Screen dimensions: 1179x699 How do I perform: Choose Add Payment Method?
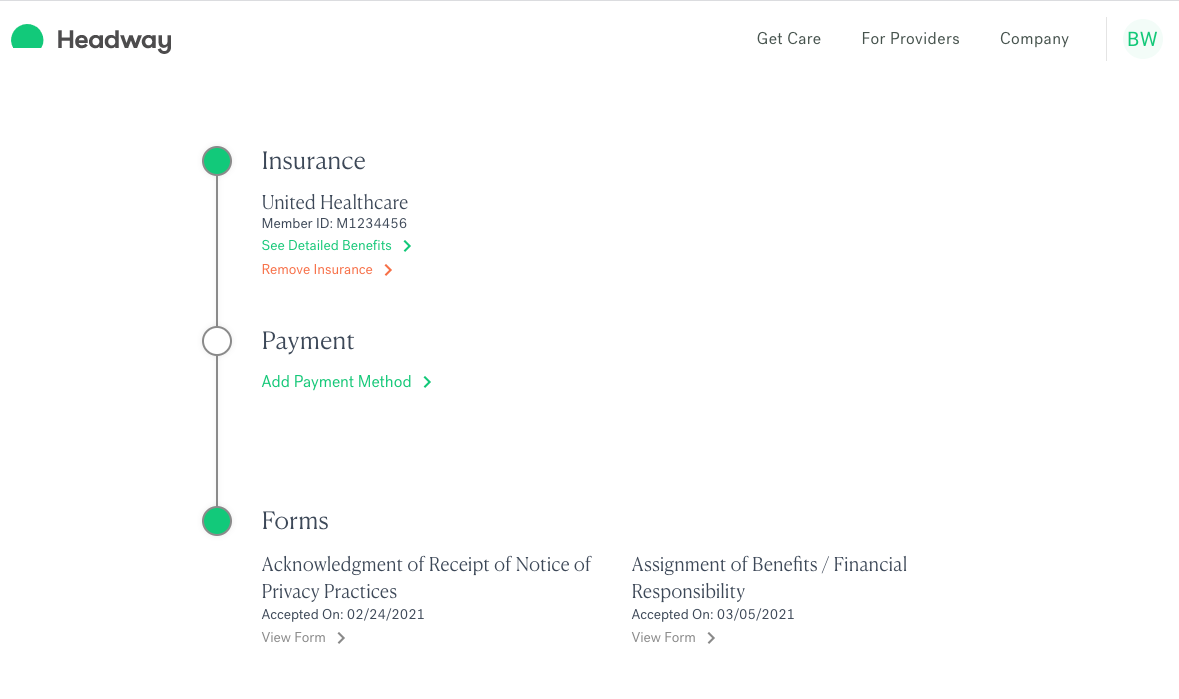pos(336,382)
